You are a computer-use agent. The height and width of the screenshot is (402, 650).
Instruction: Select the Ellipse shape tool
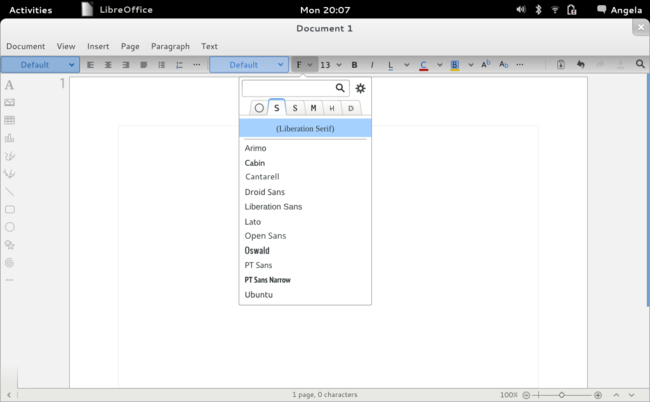pos(10,227)
